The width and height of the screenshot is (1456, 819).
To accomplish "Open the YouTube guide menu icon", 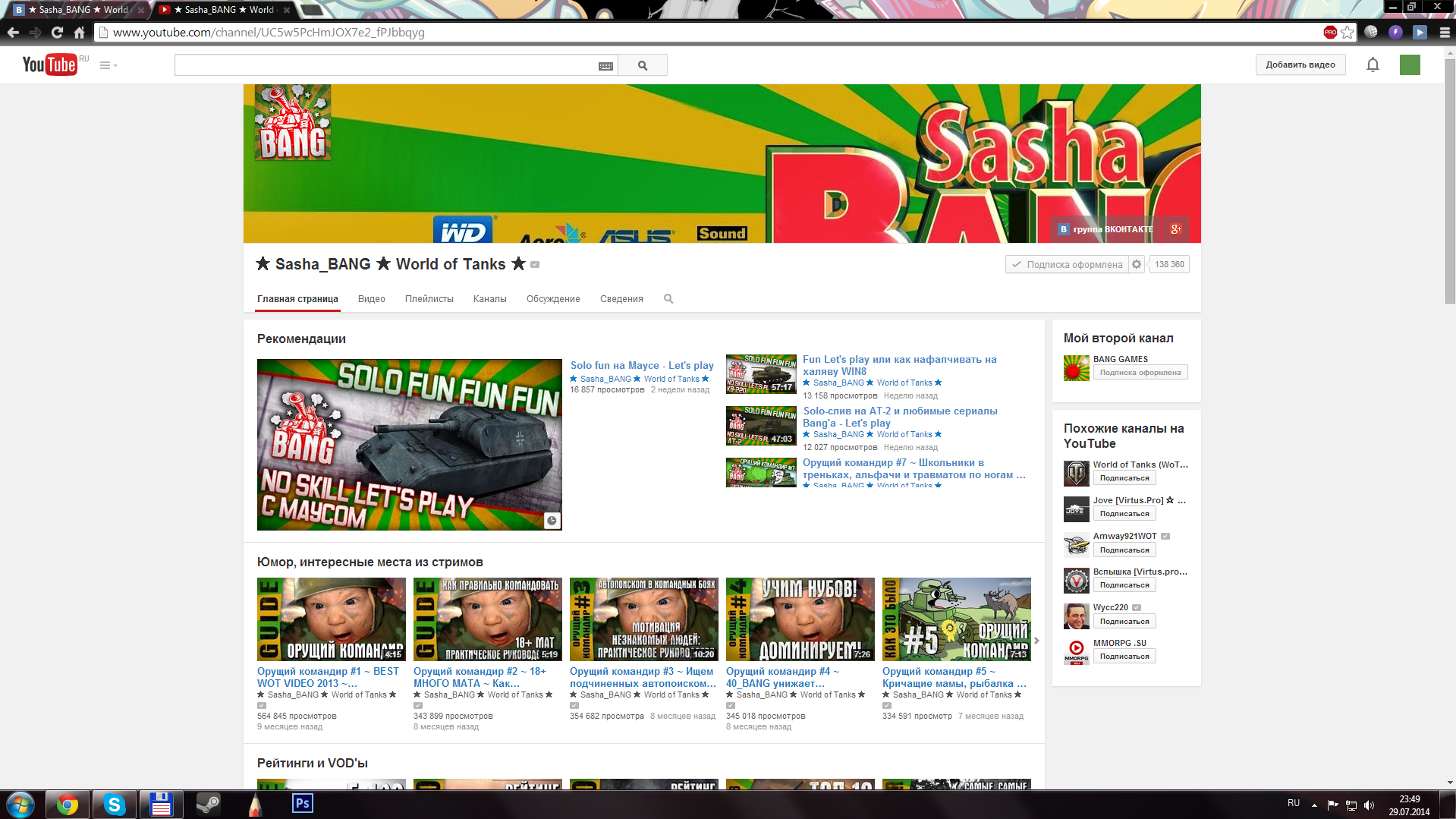I will click(108, 65).
